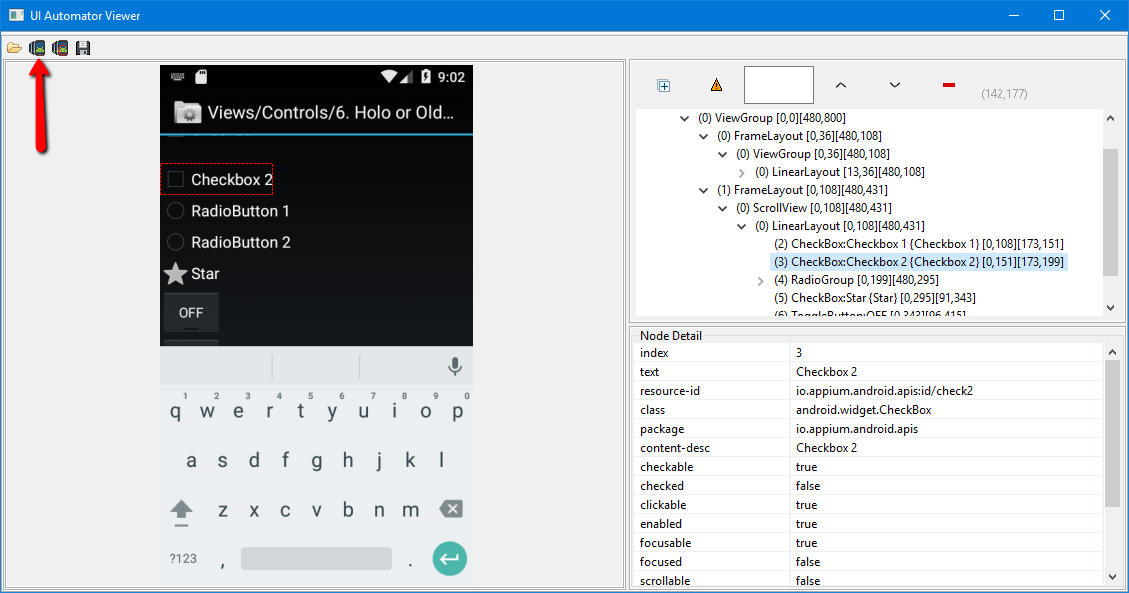Go to previous search result arrow

coord(840,85)
